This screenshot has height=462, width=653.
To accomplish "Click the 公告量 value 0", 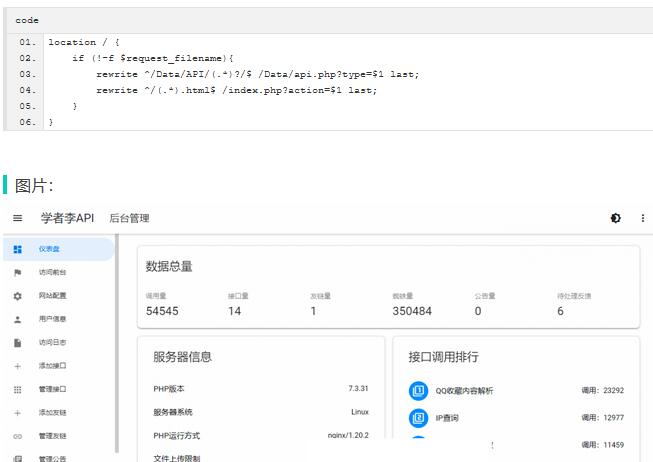I will click(x=478, y=311).
